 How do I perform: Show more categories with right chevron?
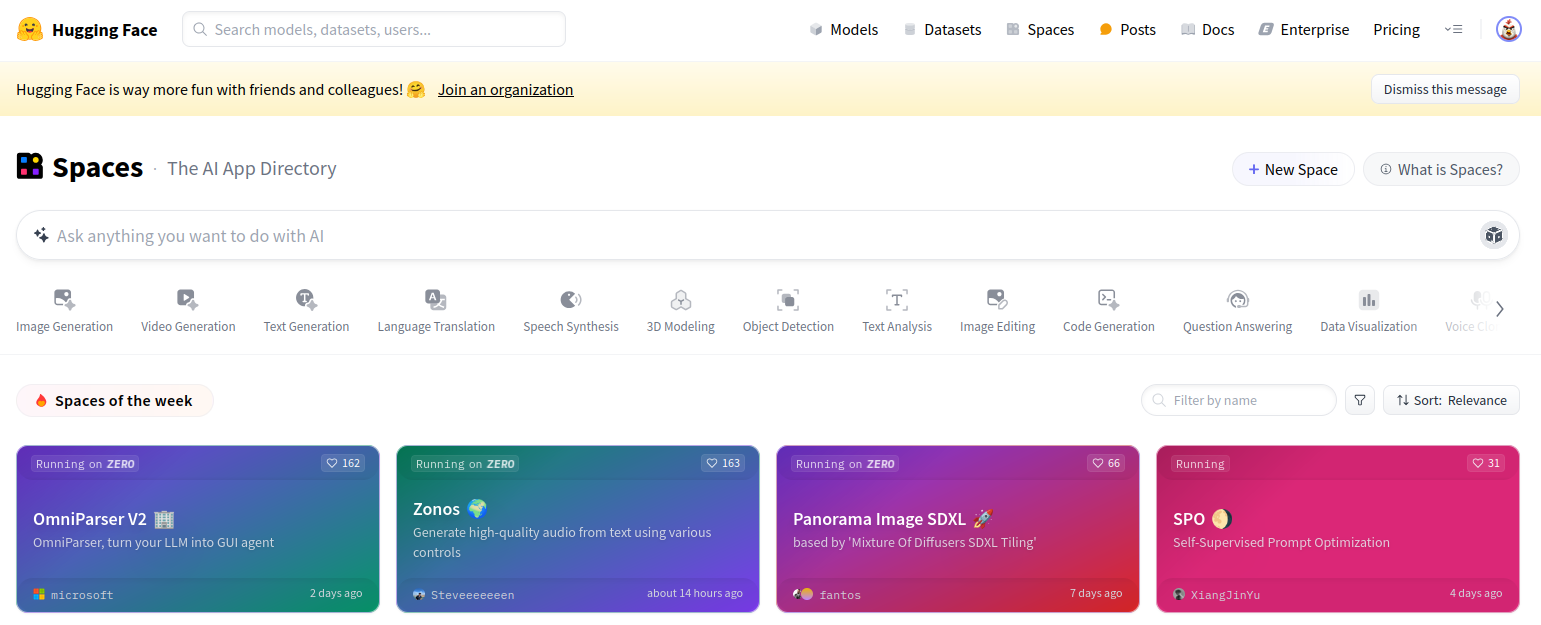click(1499, 309)
